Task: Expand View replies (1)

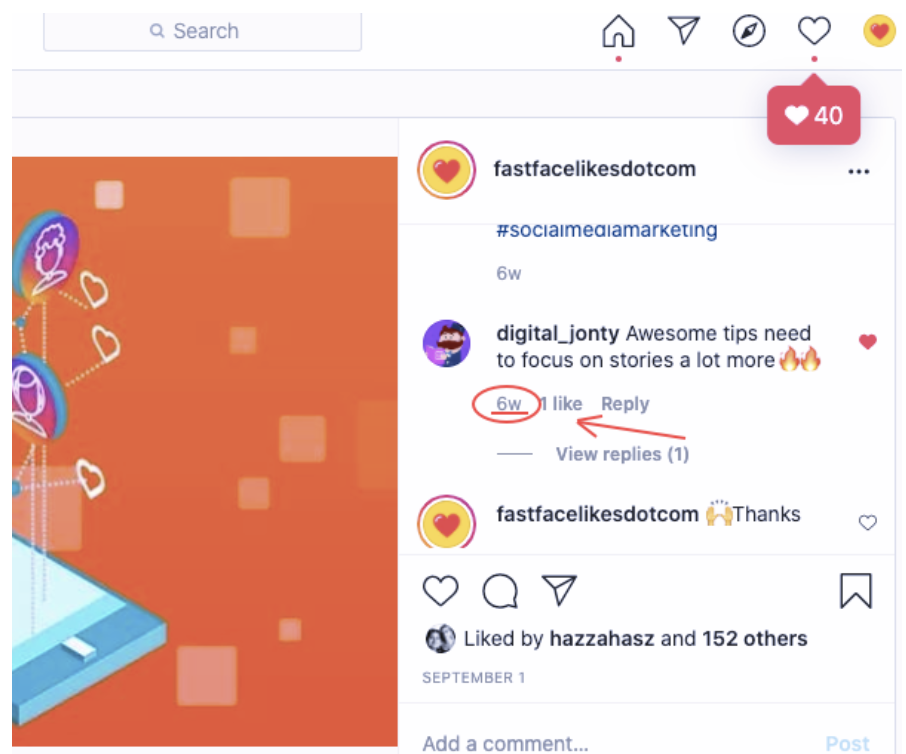Action: click(x=622, y=454)
